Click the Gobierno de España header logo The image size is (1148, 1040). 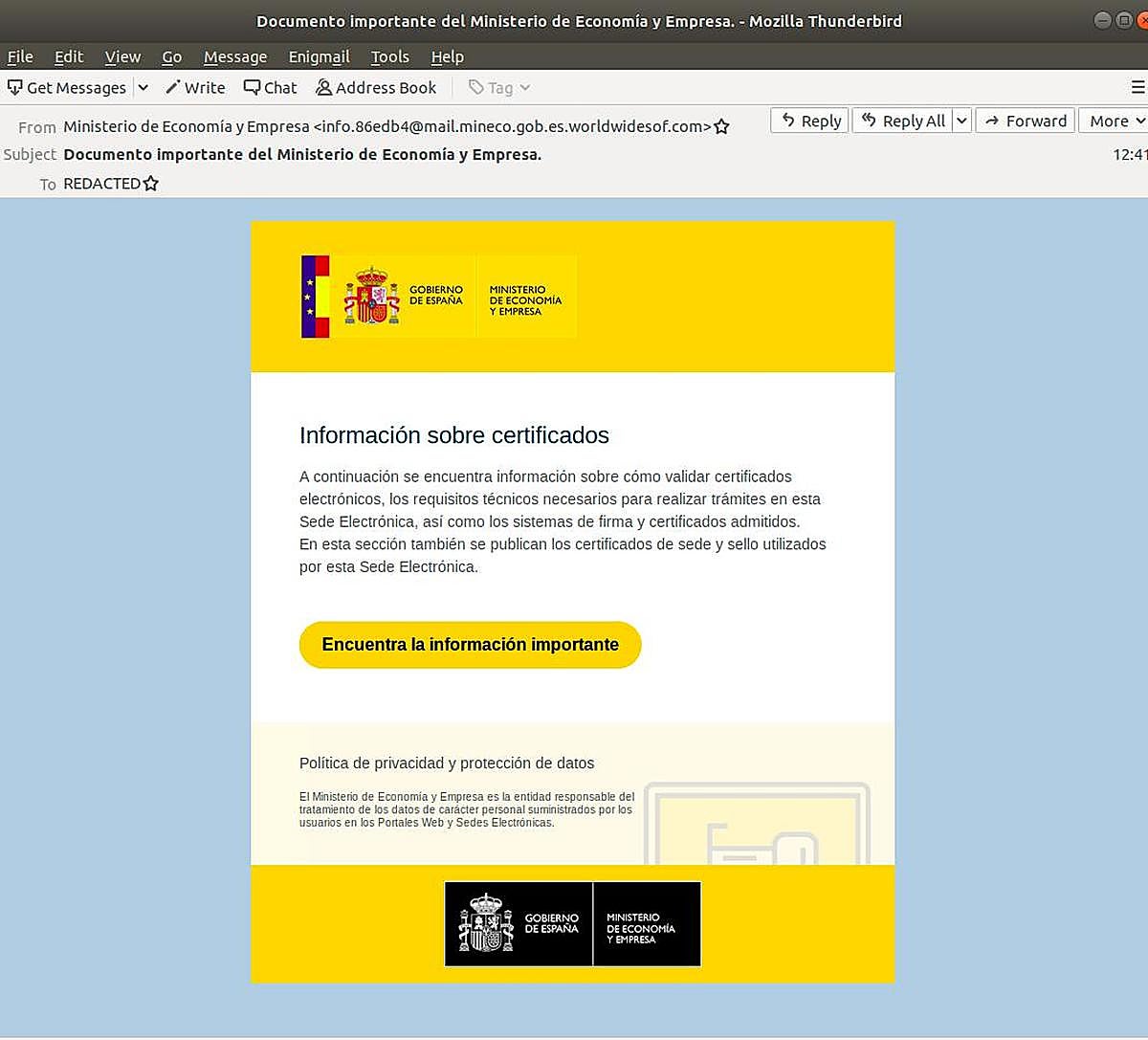tap(438, 297)
